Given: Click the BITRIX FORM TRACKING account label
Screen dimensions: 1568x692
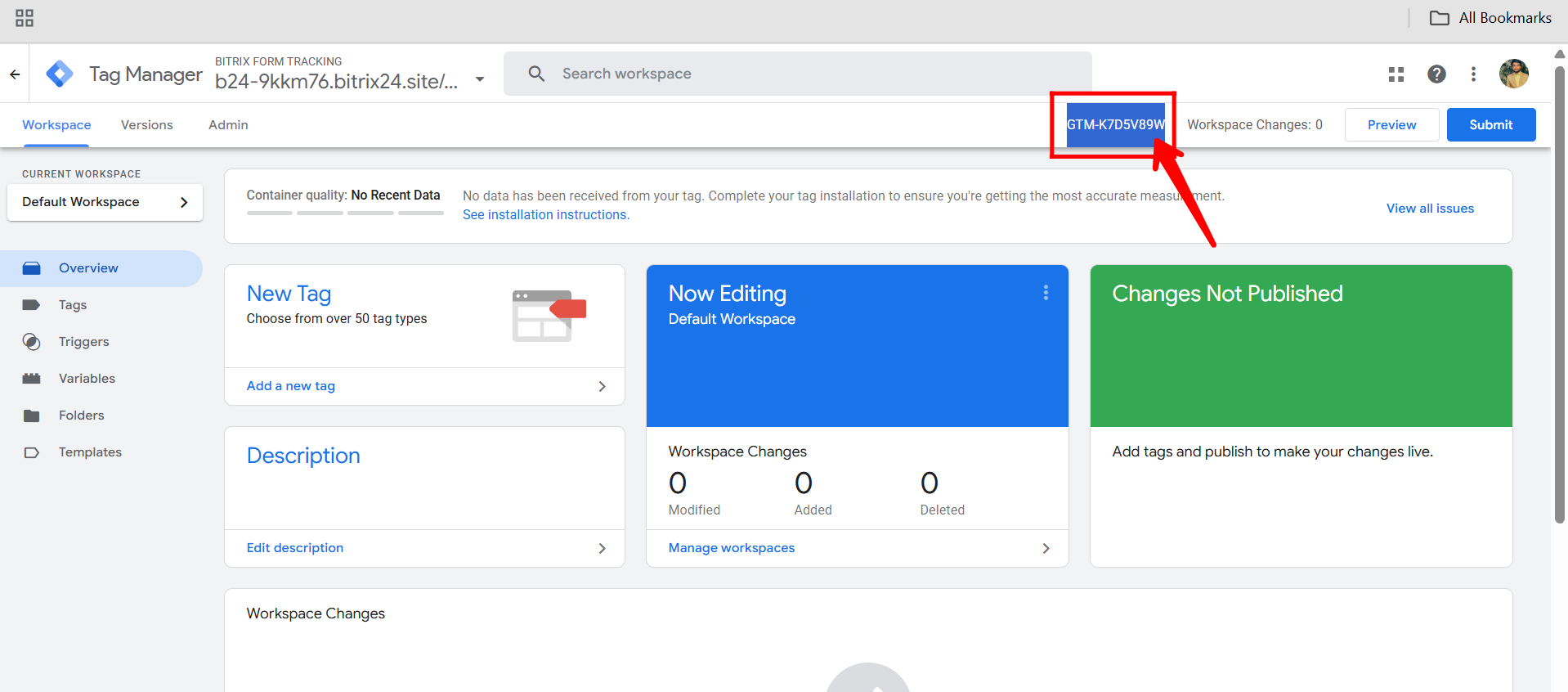Looking at the screenshot, I should (x=279, y=61).
